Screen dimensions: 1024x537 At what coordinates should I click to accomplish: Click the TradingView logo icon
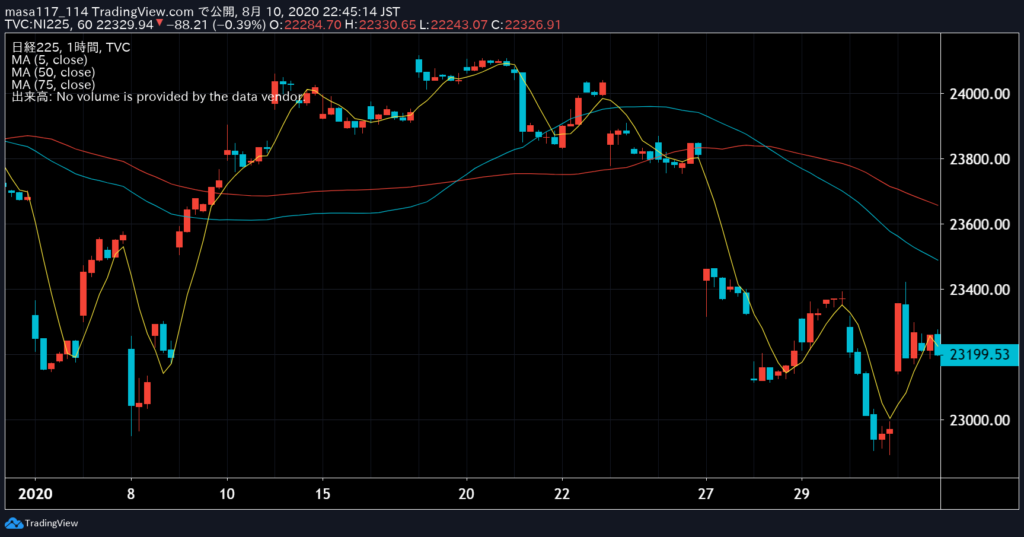tap(13, 523)
